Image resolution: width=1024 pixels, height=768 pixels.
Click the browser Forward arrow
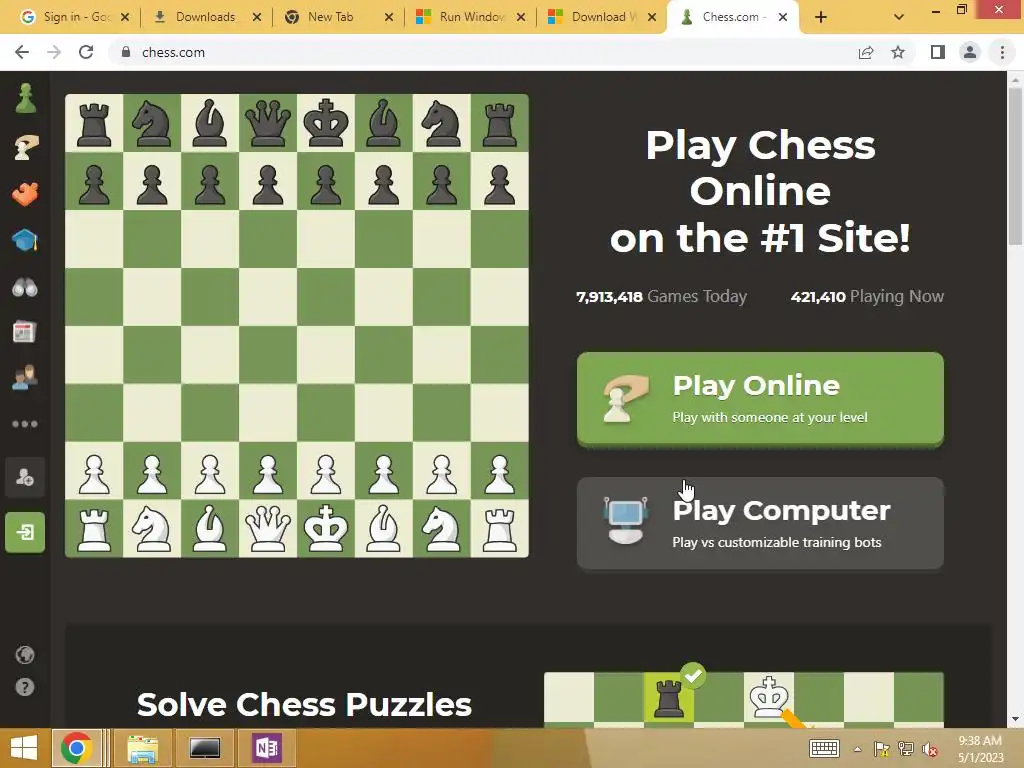[x=54, y=52]
